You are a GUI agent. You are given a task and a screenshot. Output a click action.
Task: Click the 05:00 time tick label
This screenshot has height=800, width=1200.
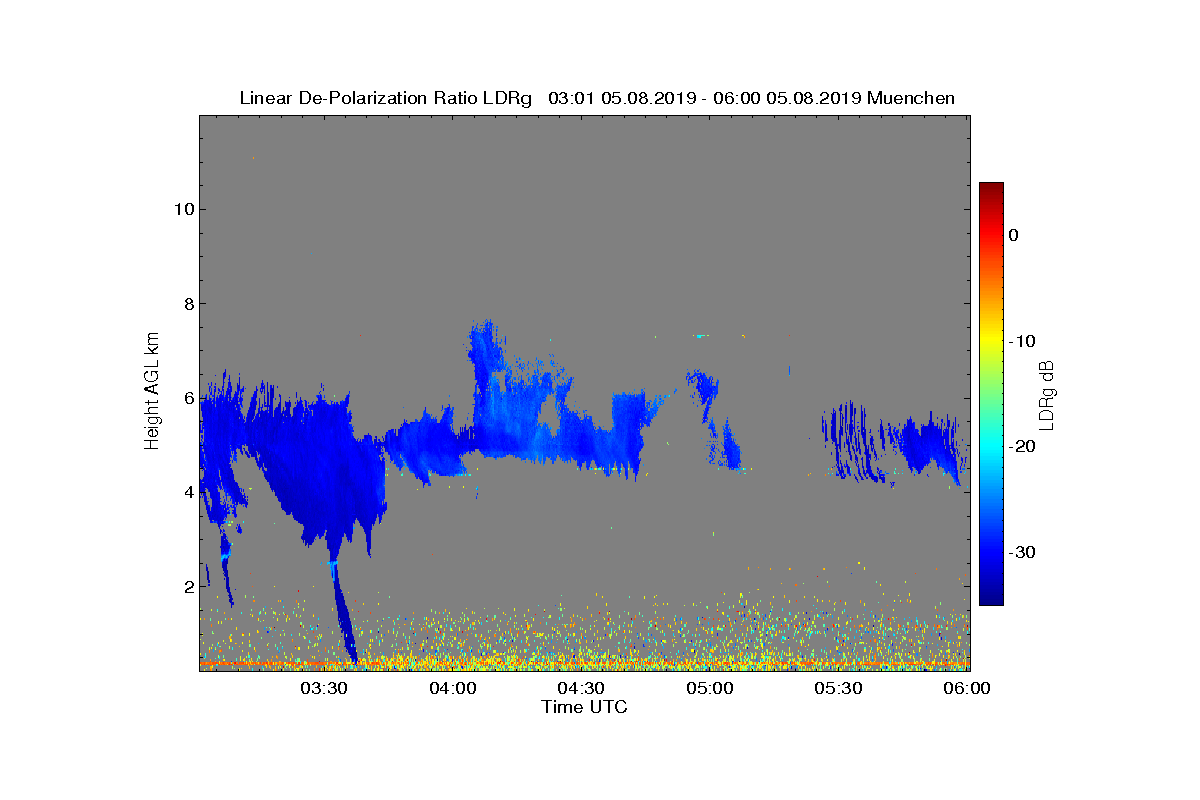click(x=710, y=688)
